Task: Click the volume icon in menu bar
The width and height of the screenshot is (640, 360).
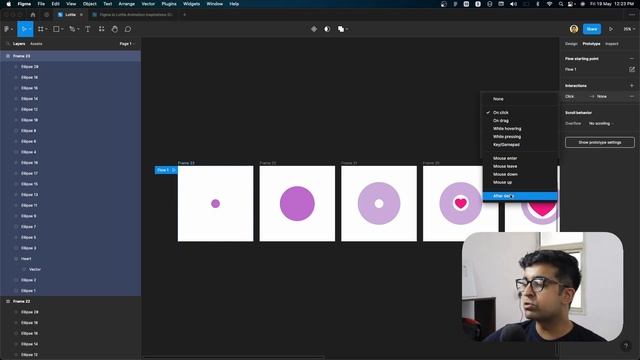Action: [513, 4]
